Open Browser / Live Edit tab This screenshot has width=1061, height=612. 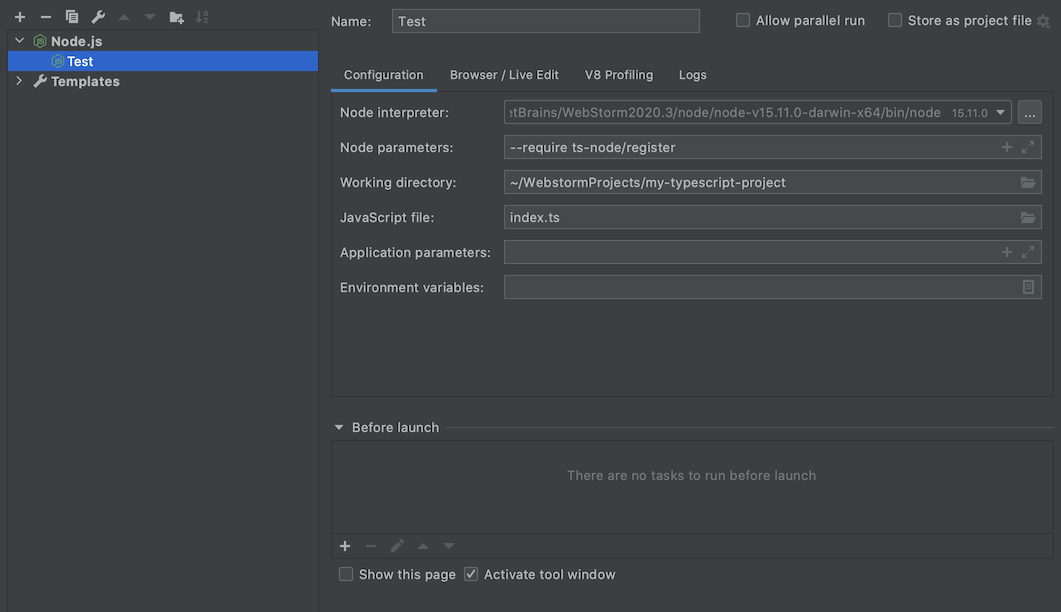[x=504, y=75]
